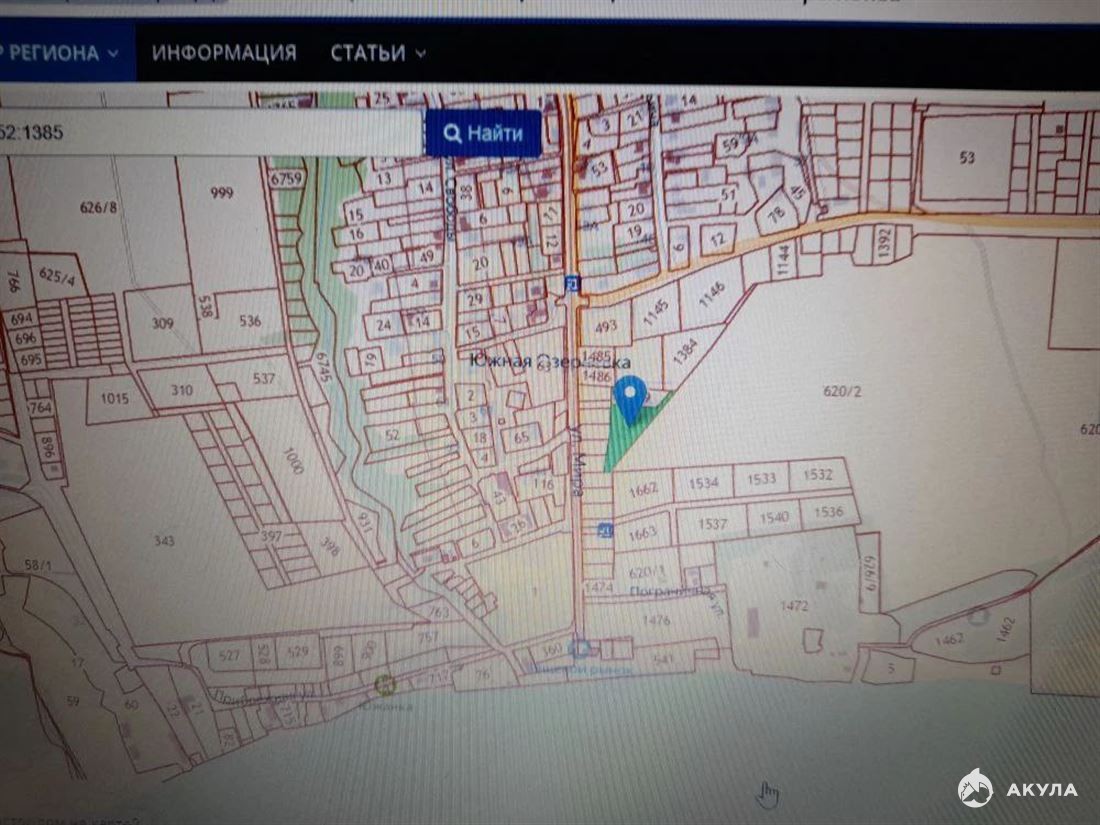
Task: Click the Акула shark logo
Action: [x=975, y=788]
